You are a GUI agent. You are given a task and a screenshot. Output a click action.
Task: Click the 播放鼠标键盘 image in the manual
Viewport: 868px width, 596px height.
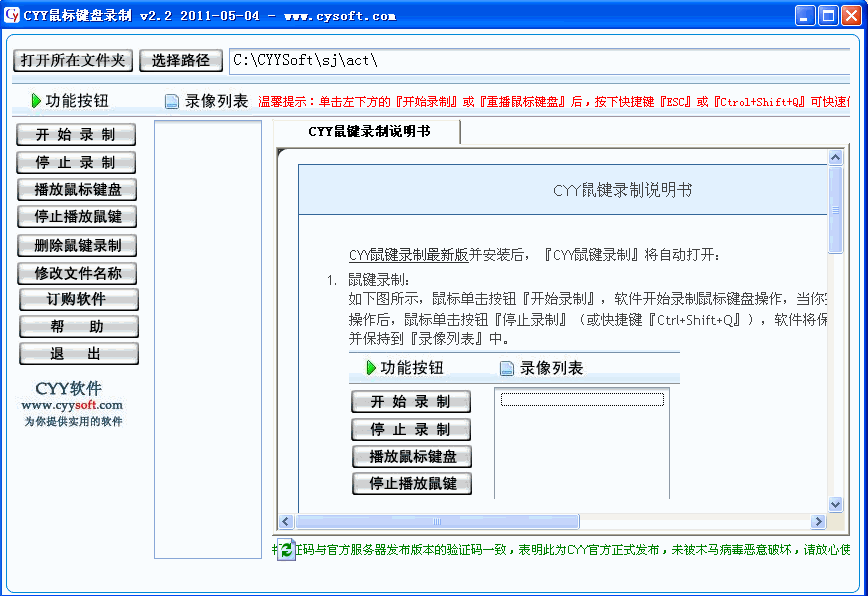click(x=412, y=457)
